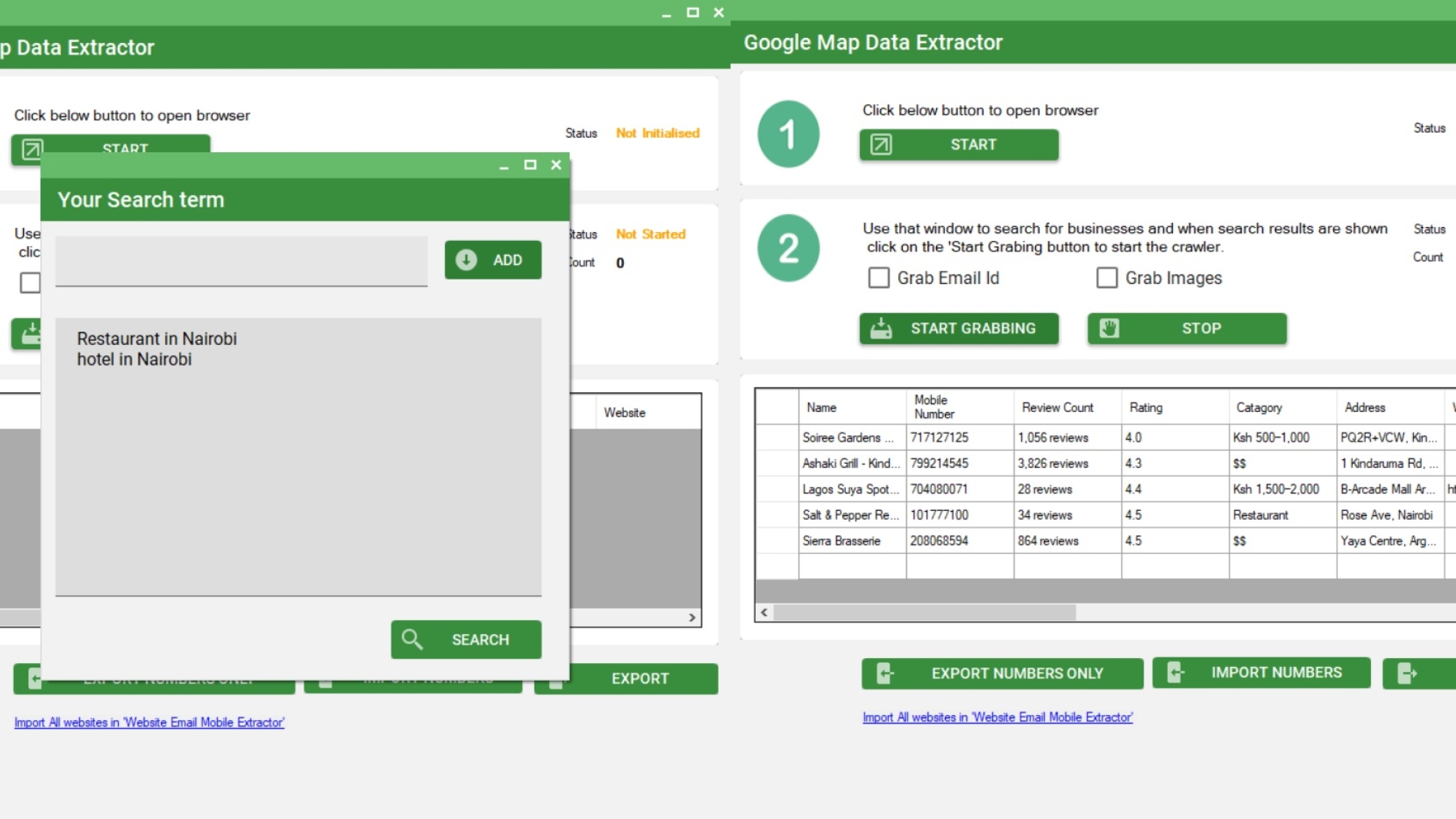Click left scroll arrow of results table
Viewport: 1456px width, 819px height.
(764, 612)
